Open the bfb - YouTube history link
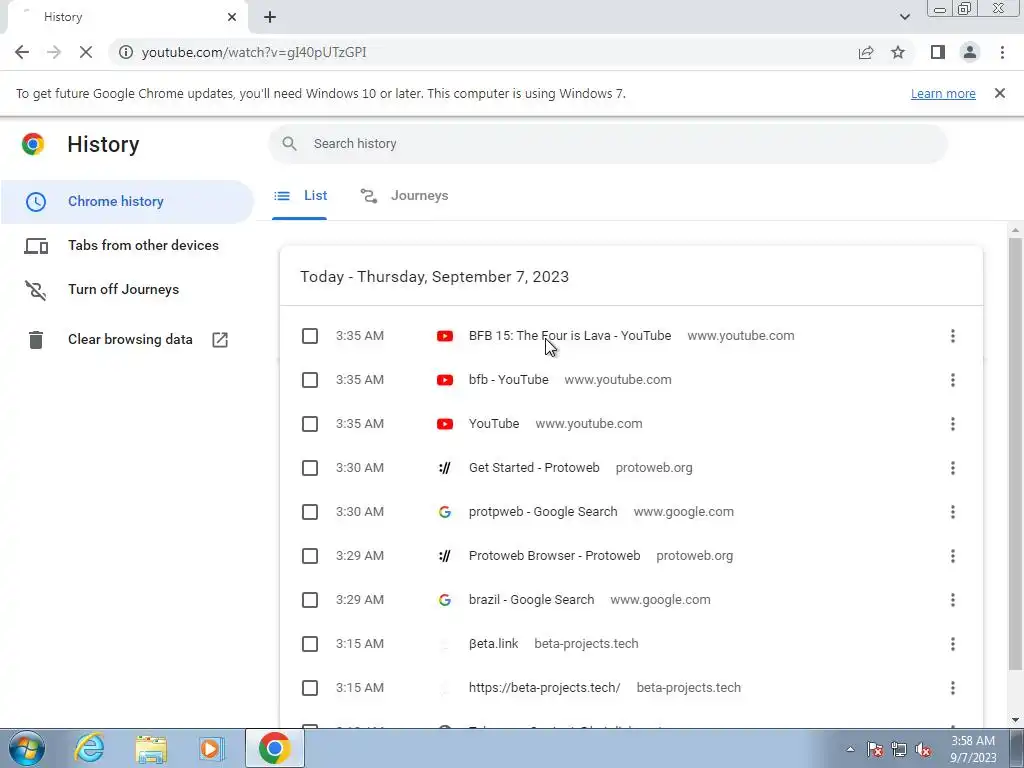Image resolution: width=1024 pixels, height=768 pixels. pyautogui.click(x=508, y=380)
